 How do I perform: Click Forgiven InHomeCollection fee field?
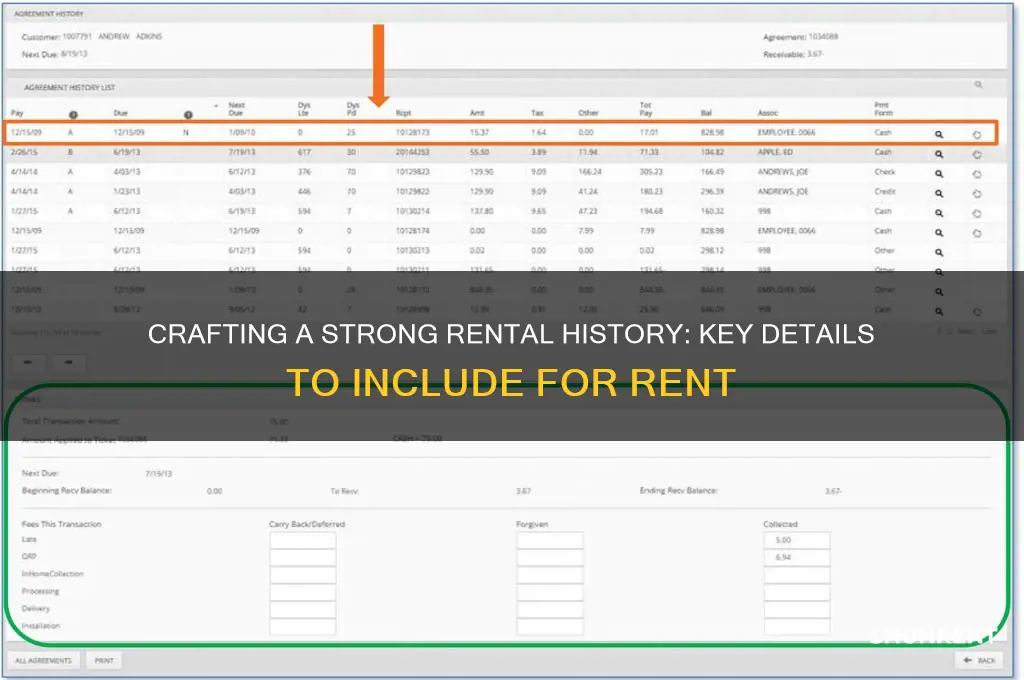click(550, 575)
